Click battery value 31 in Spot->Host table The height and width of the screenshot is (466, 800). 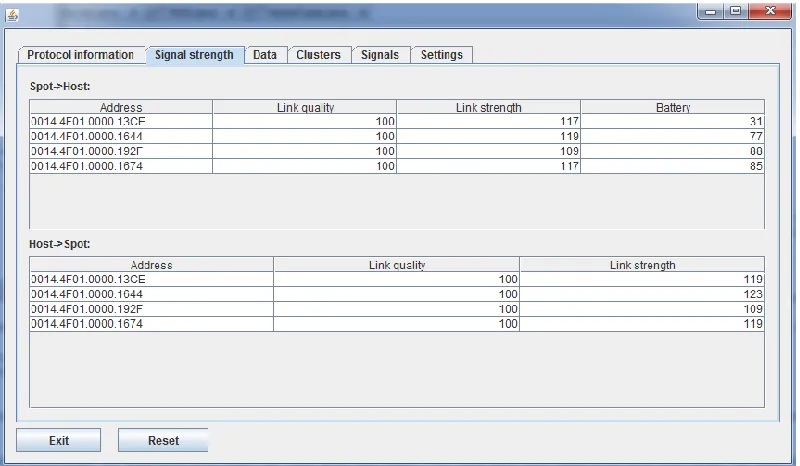[673, 121]
